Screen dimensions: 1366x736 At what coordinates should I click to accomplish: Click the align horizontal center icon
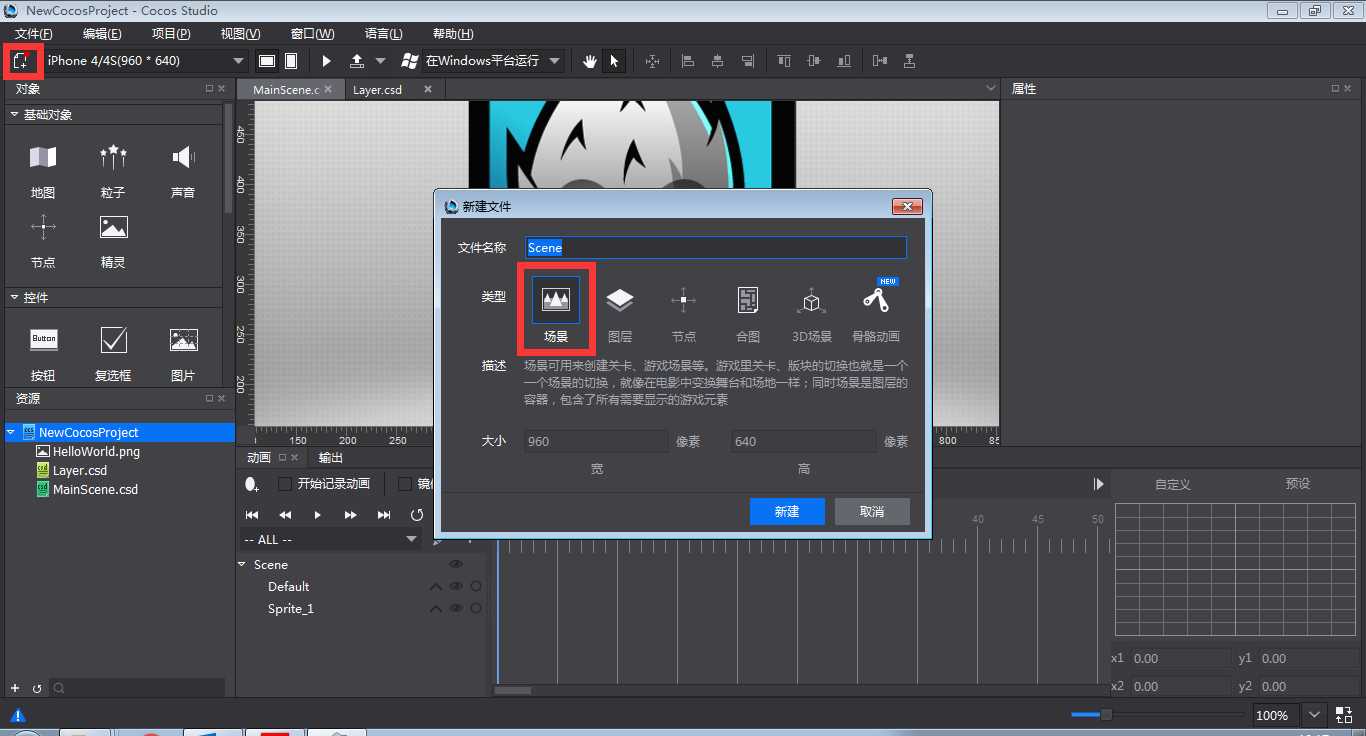click(x=718, y=61)
